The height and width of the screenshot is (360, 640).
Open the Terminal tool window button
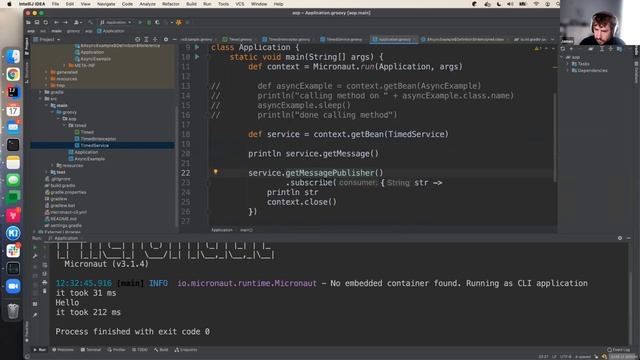pos(91,350)
